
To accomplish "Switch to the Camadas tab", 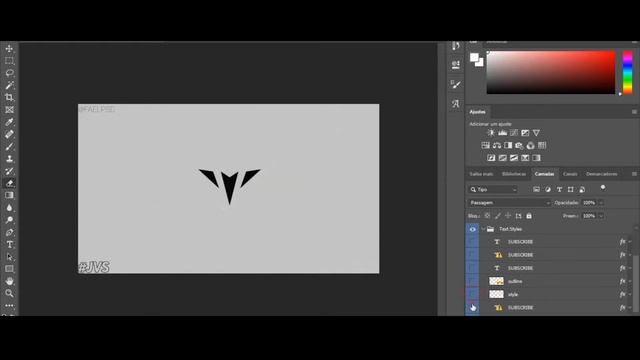I will coord(544,174).
